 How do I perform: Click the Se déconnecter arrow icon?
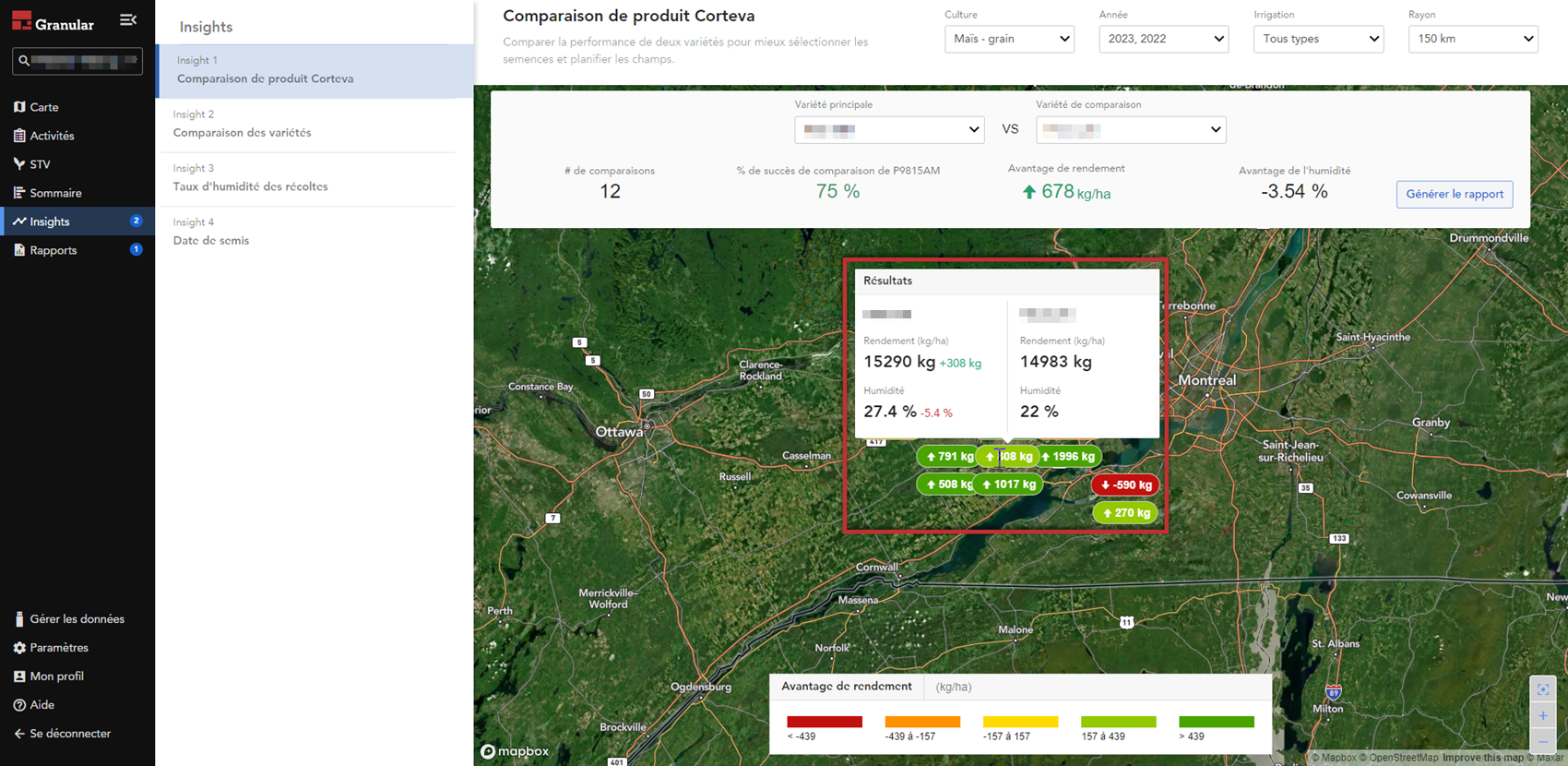[x=19, y=734]
